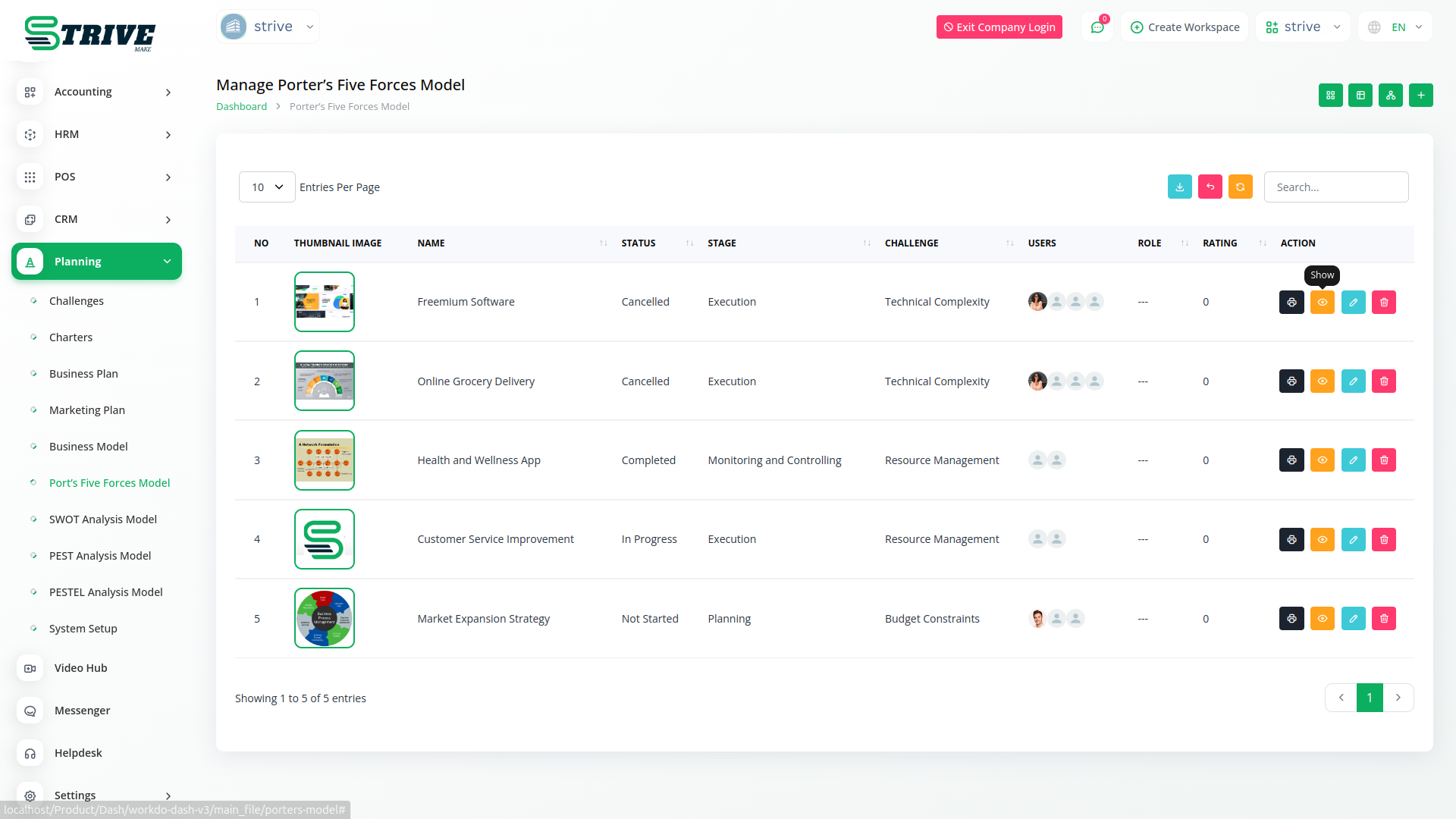Click the Search input field
The width and height of the screenshot is (1456, 819).
[1335, 187]
